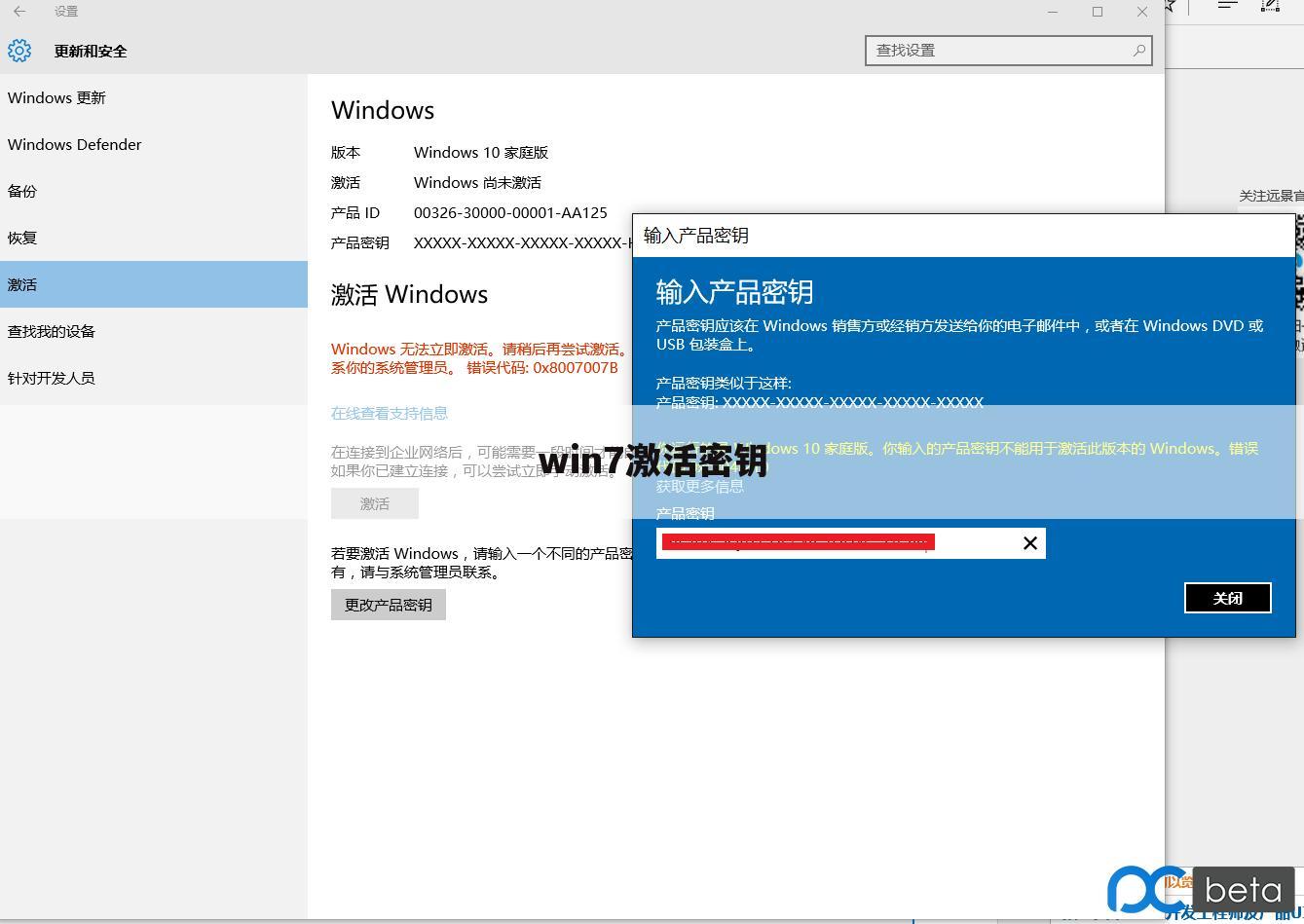Click product ID text 00326-30000-00001-AA125
The height and width of the screenshot is (924, 1304).
(x=510, y=212)
